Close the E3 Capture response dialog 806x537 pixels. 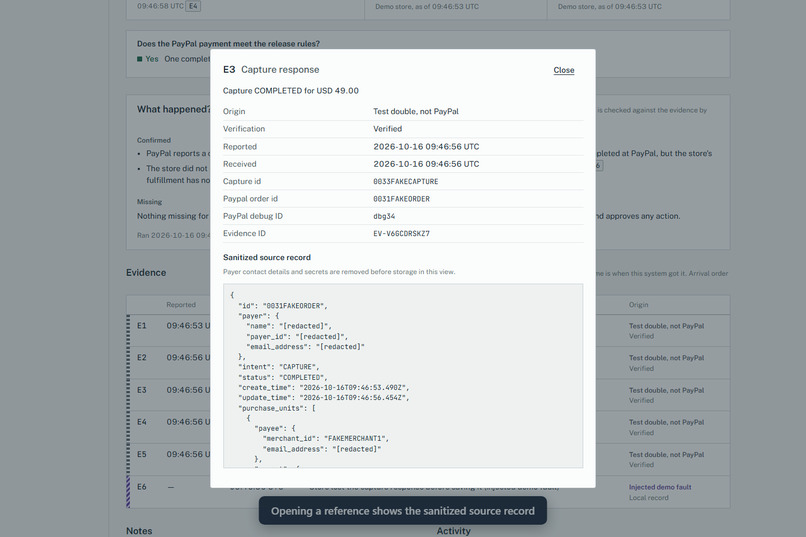tap(563, 70)
